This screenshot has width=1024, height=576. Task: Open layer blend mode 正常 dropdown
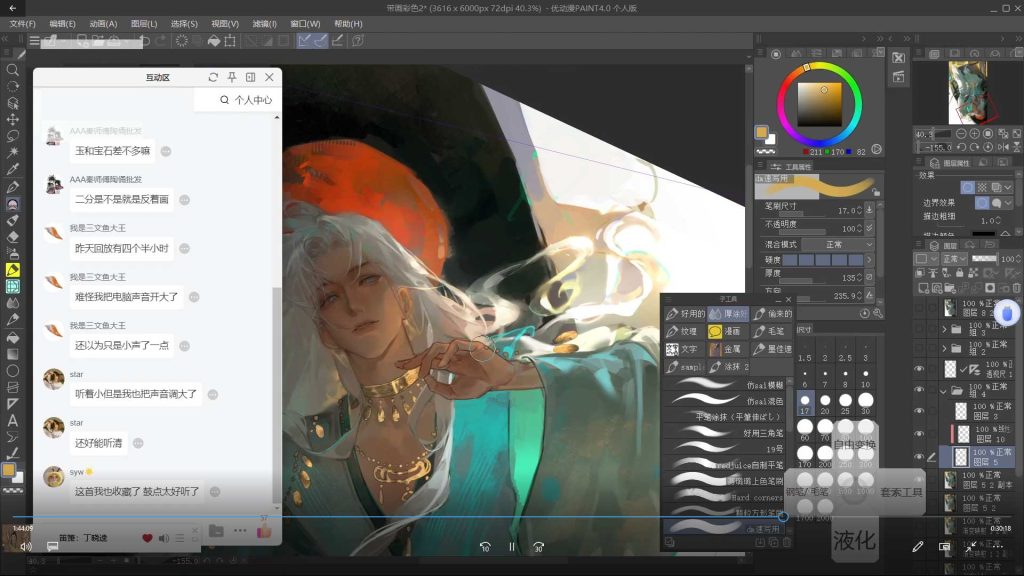[954, 259]
